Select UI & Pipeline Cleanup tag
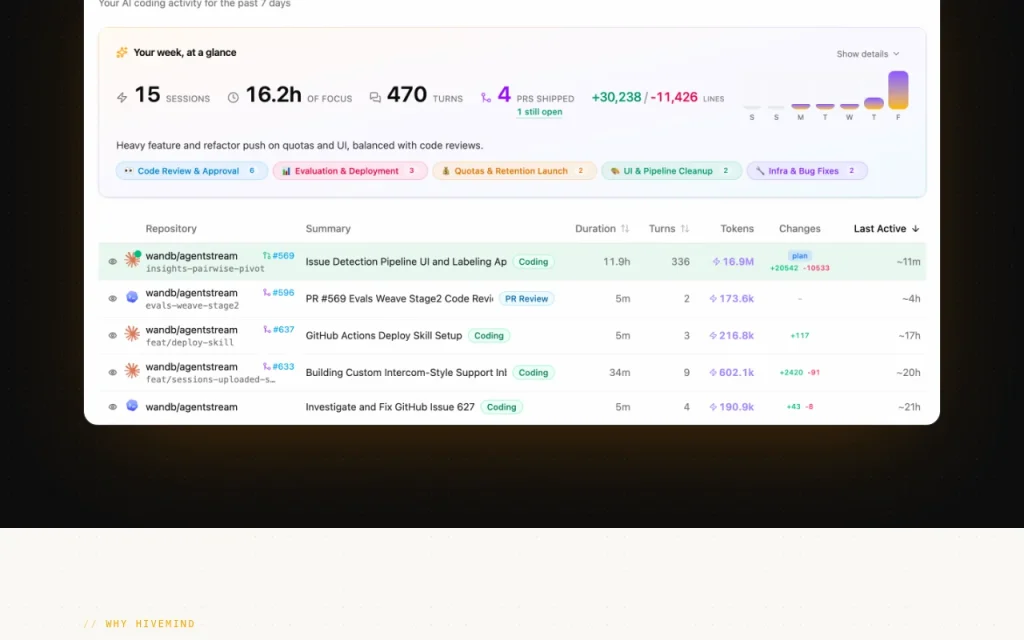 [x=671, y=171]
